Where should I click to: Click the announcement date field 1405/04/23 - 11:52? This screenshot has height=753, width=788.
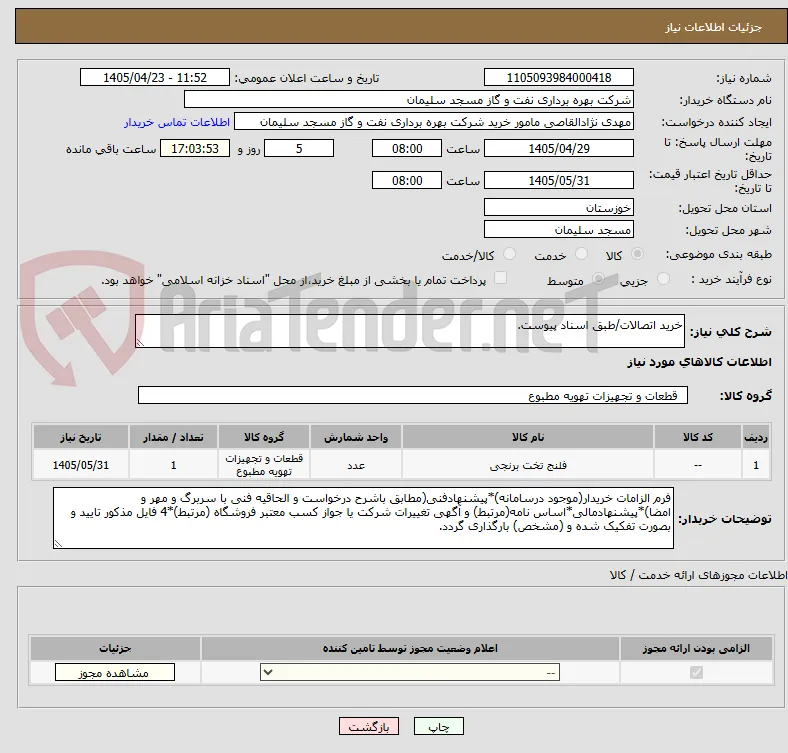click(155, 77)
